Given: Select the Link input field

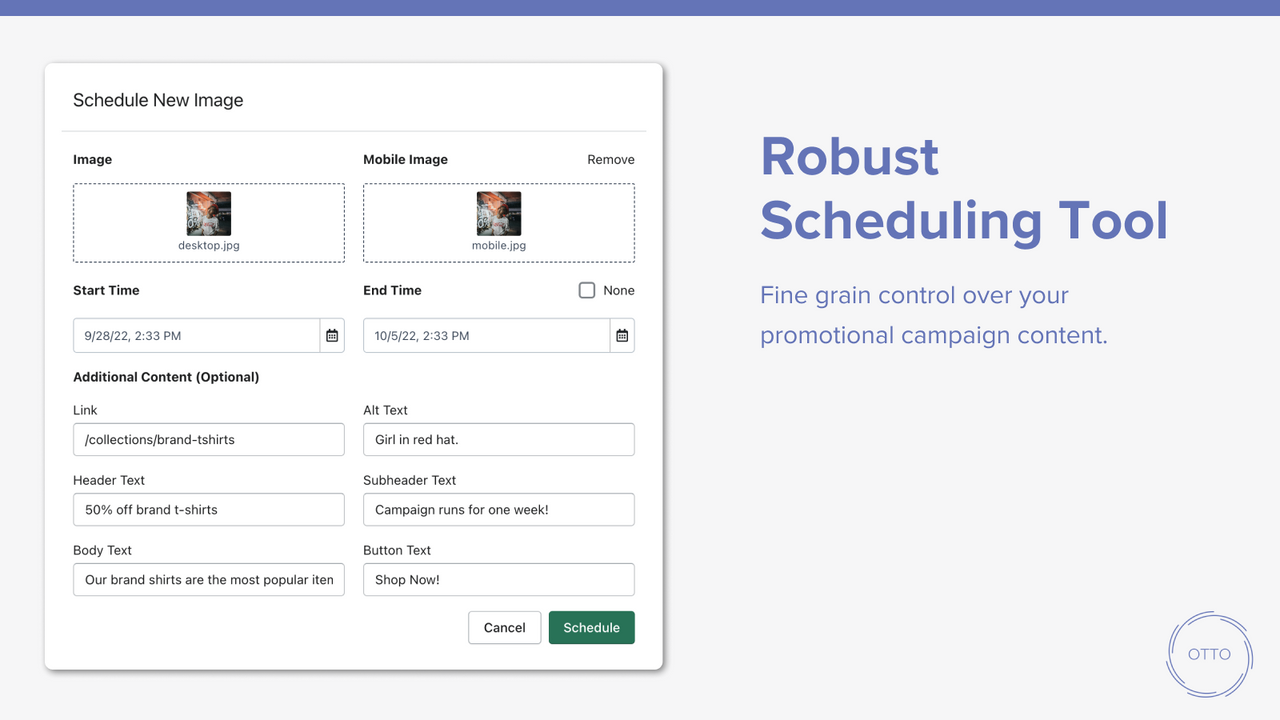Looking at the screenshot, I should pyautogui.click(x=208, y=439).
